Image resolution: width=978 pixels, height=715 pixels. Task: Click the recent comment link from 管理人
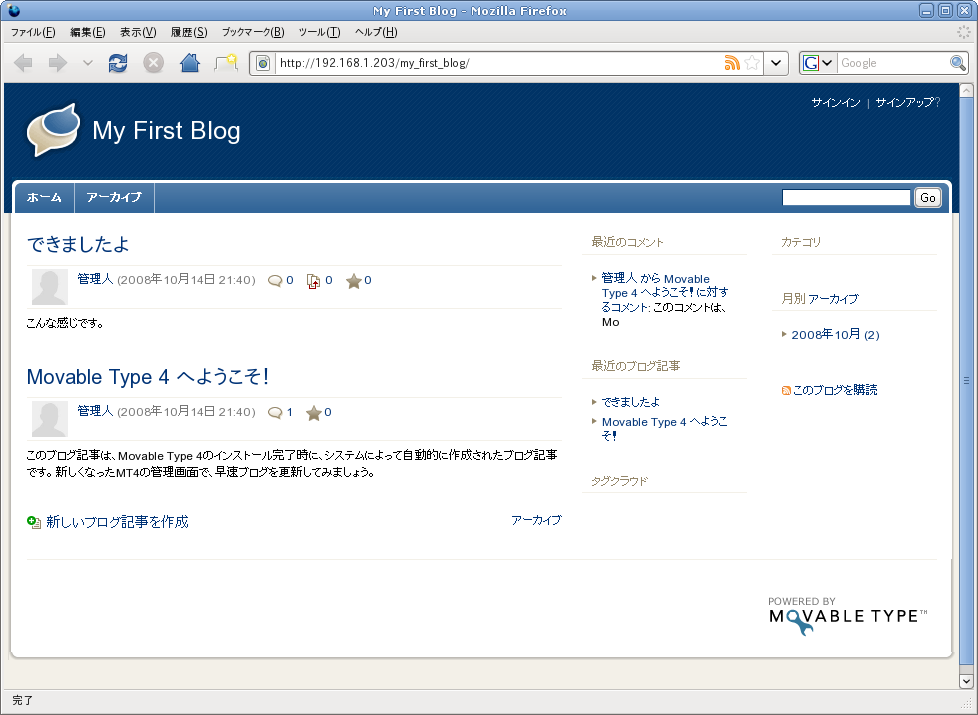(664, 293)
